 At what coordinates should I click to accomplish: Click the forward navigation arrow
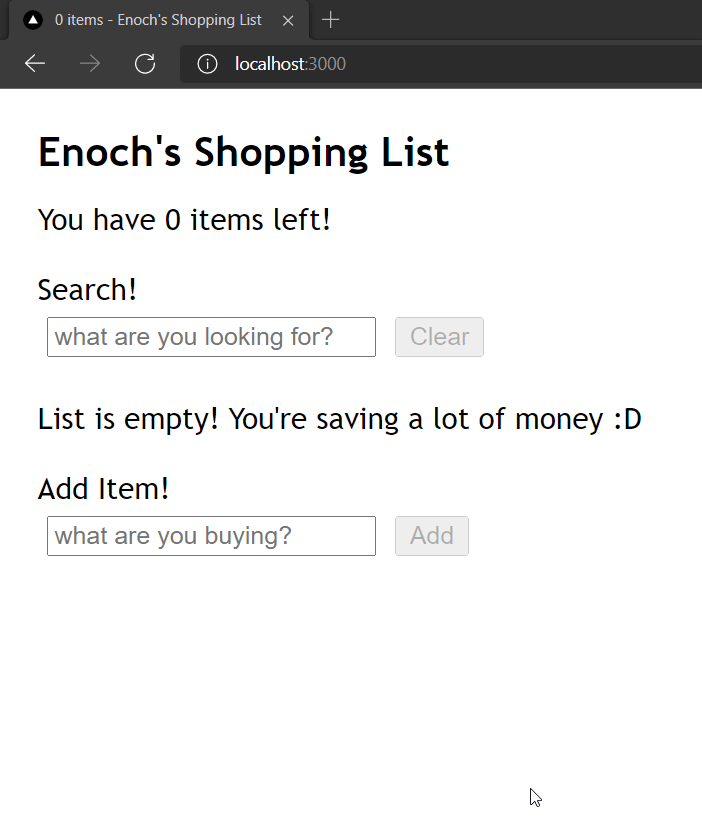pyautogui.click(x=90, y=64)
